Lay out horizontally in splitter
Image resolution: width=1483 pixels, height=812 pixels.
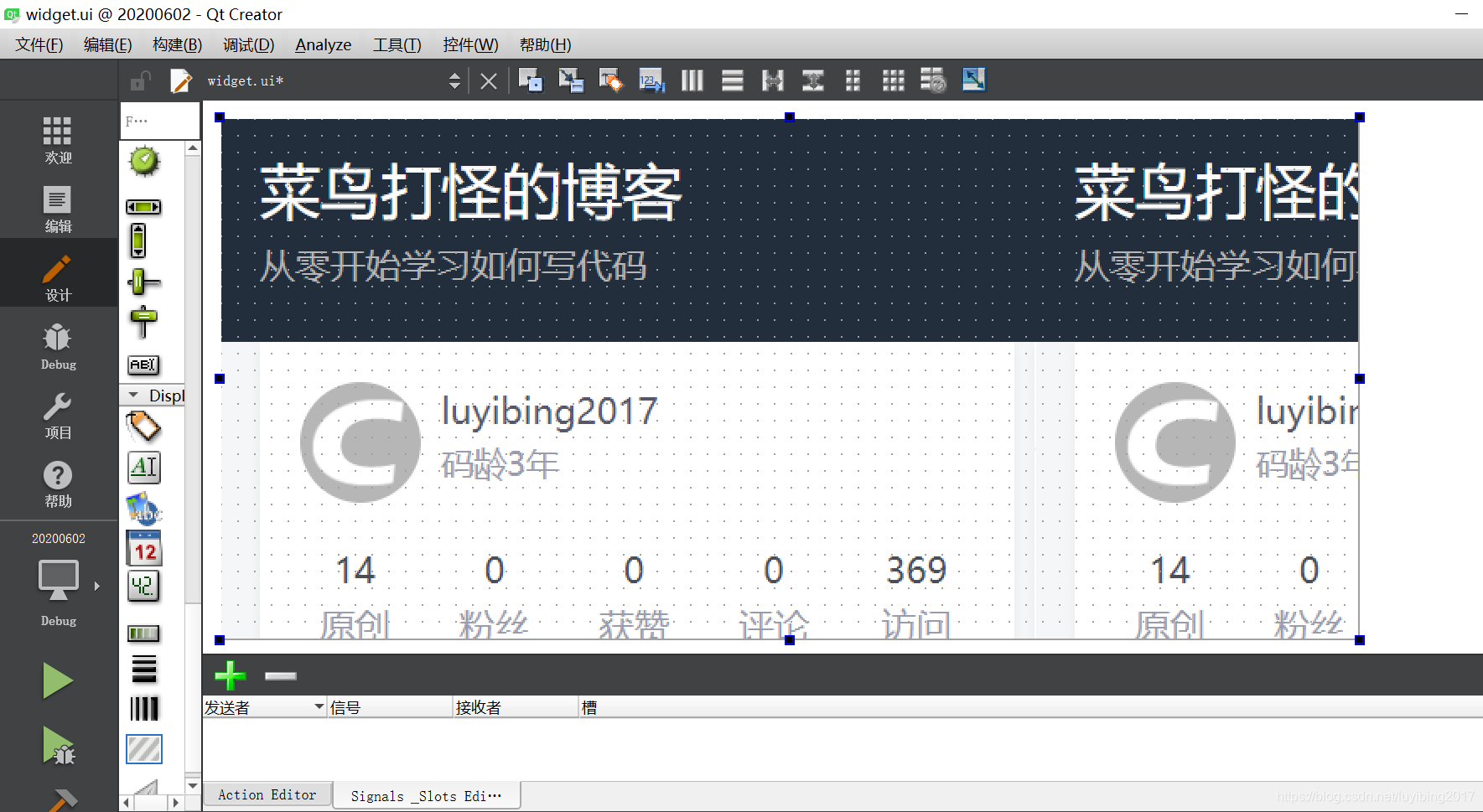pyautogui.click(x=773, y=80)
